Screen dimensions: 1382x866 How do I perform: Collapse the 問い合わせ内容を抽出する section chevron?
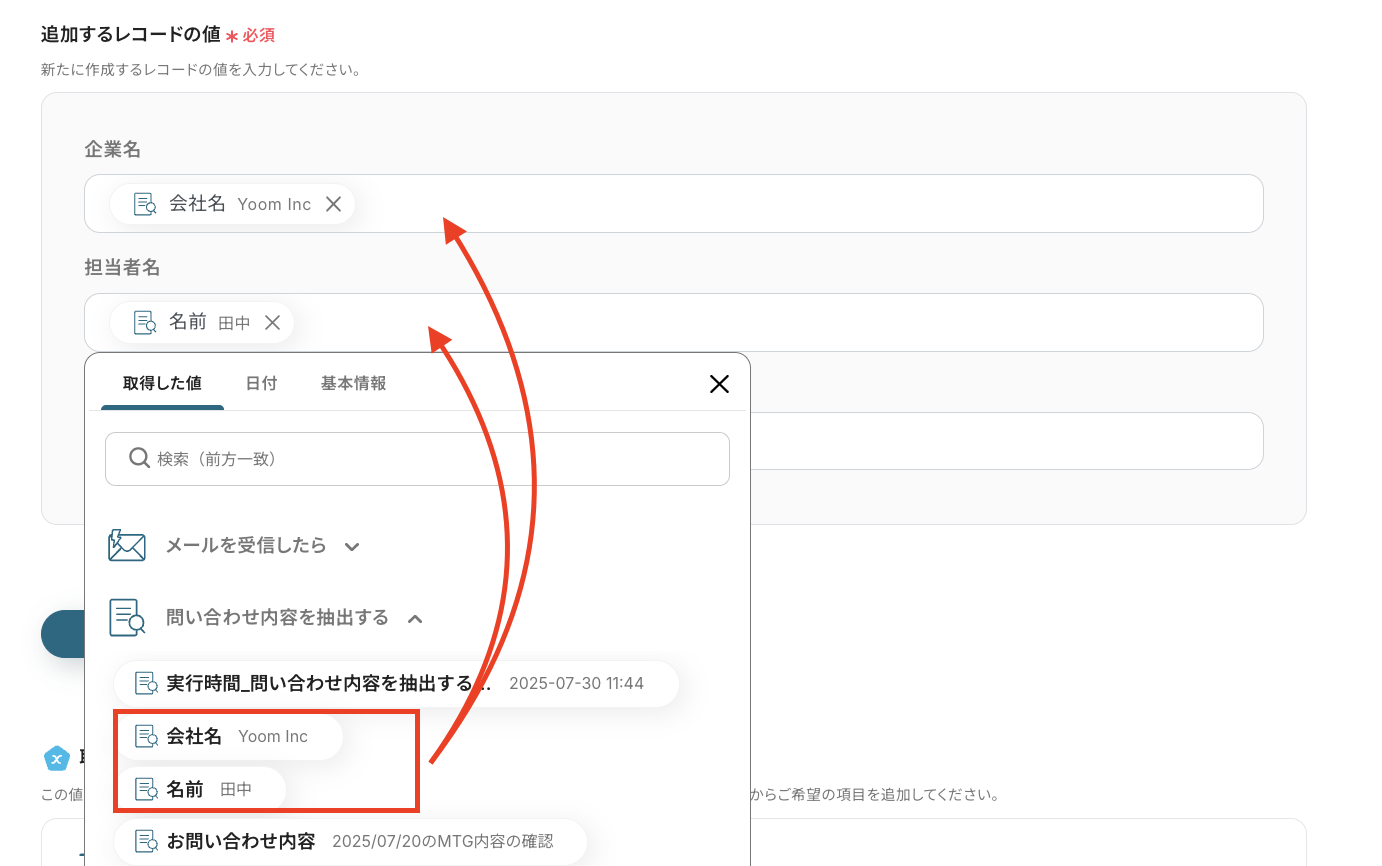(415, 619)
